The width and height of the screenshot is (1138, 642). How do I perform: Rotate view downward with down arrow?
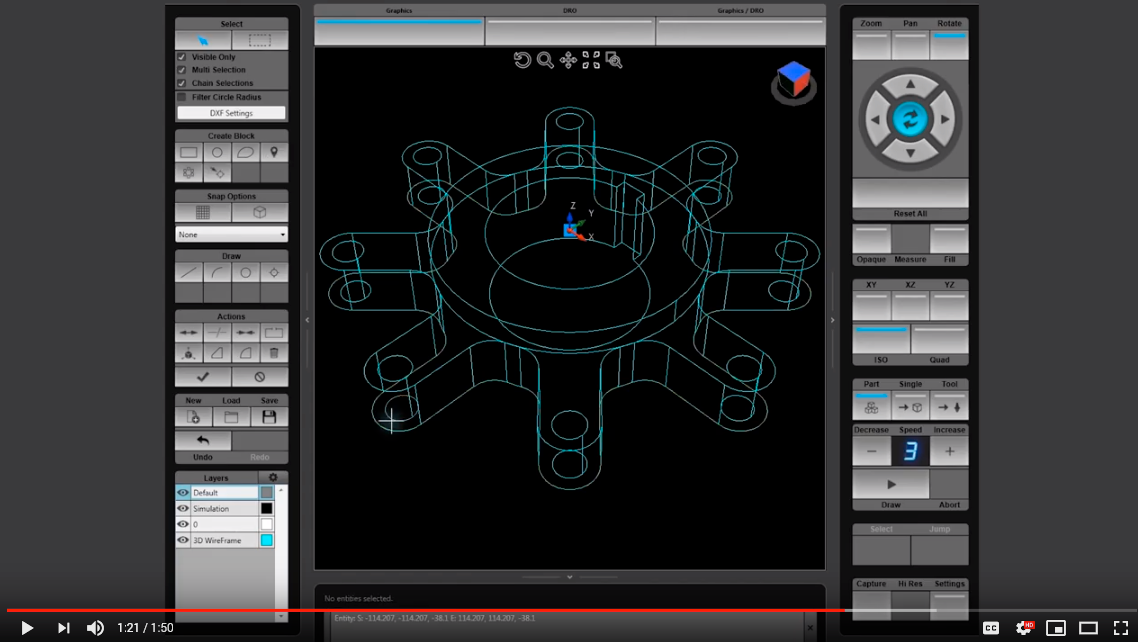[910, 154]
